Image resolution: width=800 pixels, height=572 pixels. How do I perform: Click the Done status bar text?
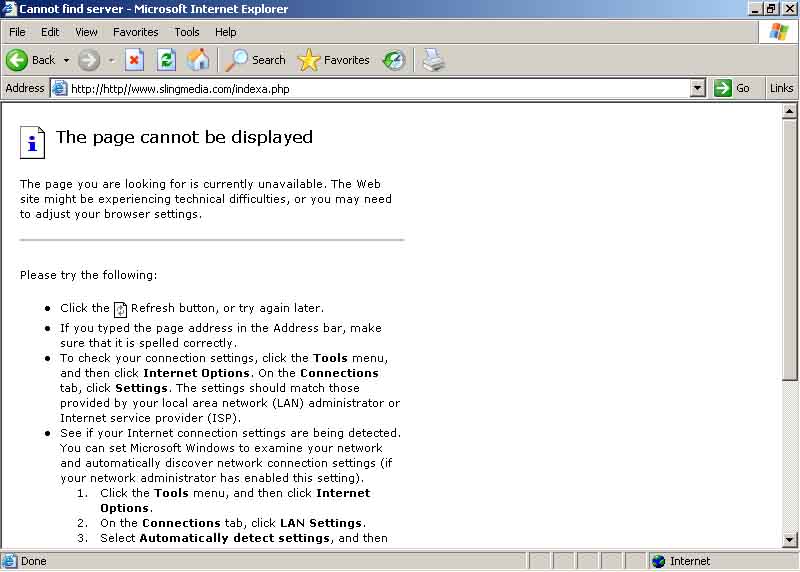34,561
